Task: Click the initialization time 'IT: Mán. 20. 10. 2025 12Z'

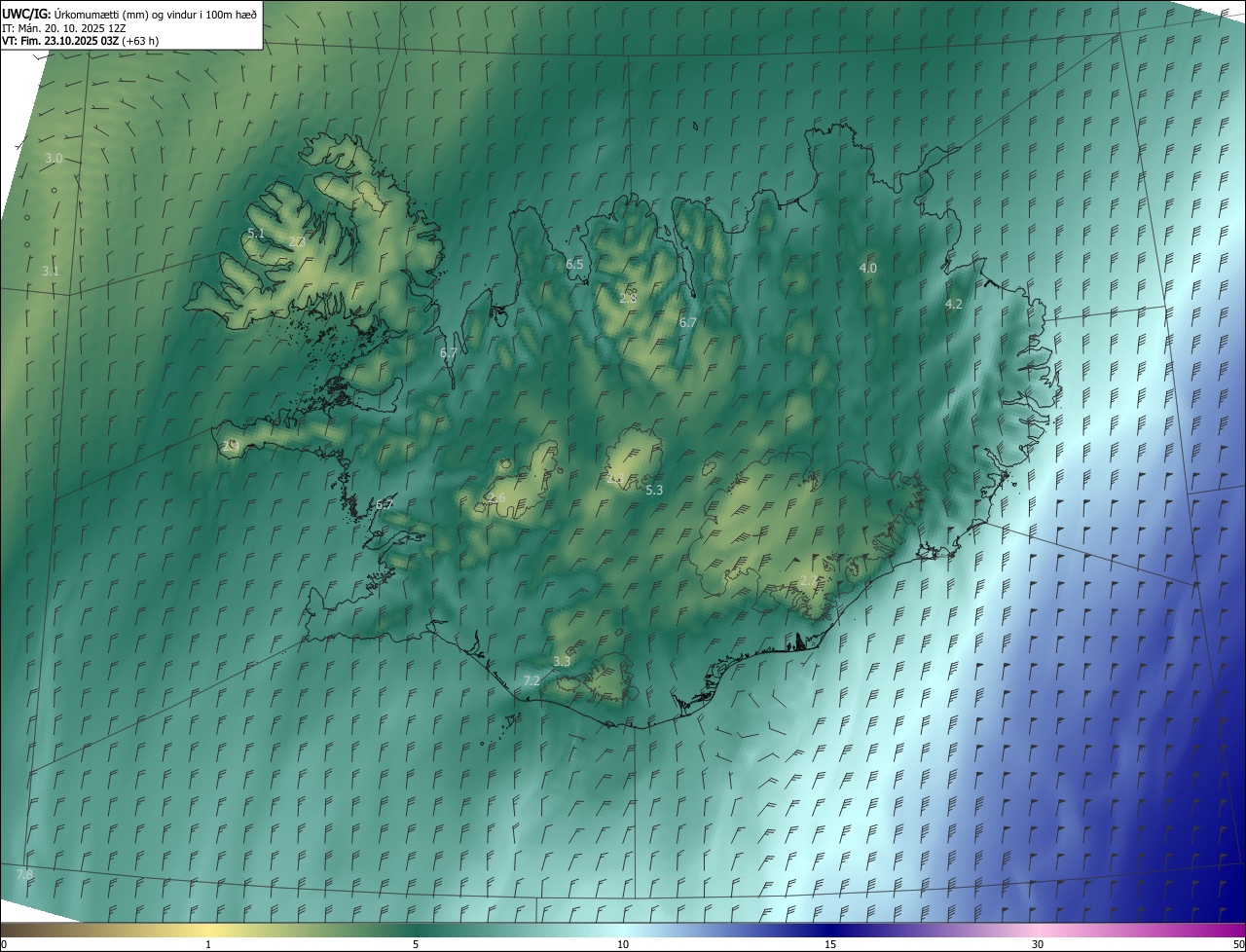Action: [64, 27]
